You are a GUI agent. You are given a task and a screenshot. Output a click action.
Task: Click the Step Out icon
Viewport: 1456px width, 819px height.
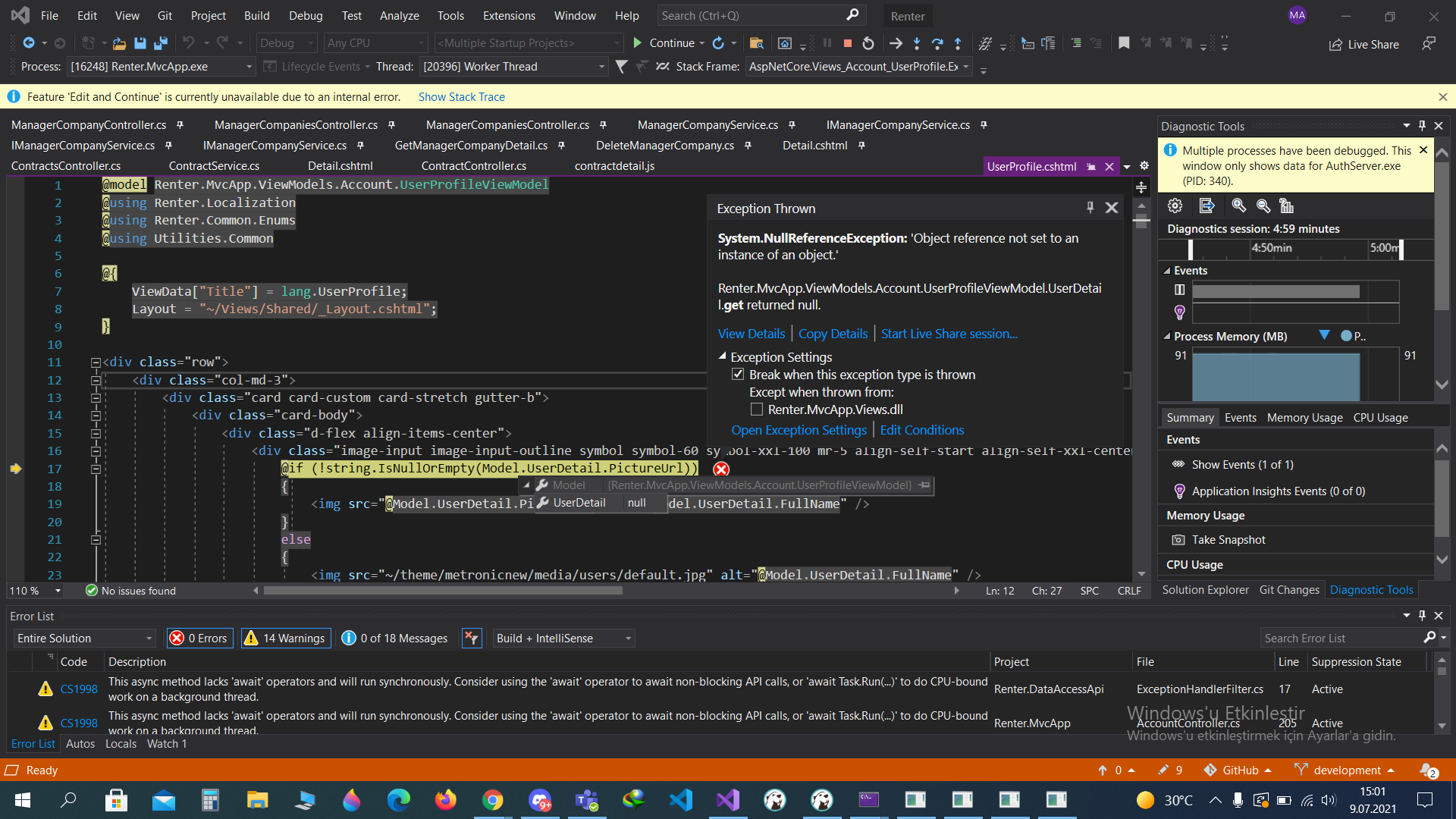pyautogui.click(x=958, y=43)
